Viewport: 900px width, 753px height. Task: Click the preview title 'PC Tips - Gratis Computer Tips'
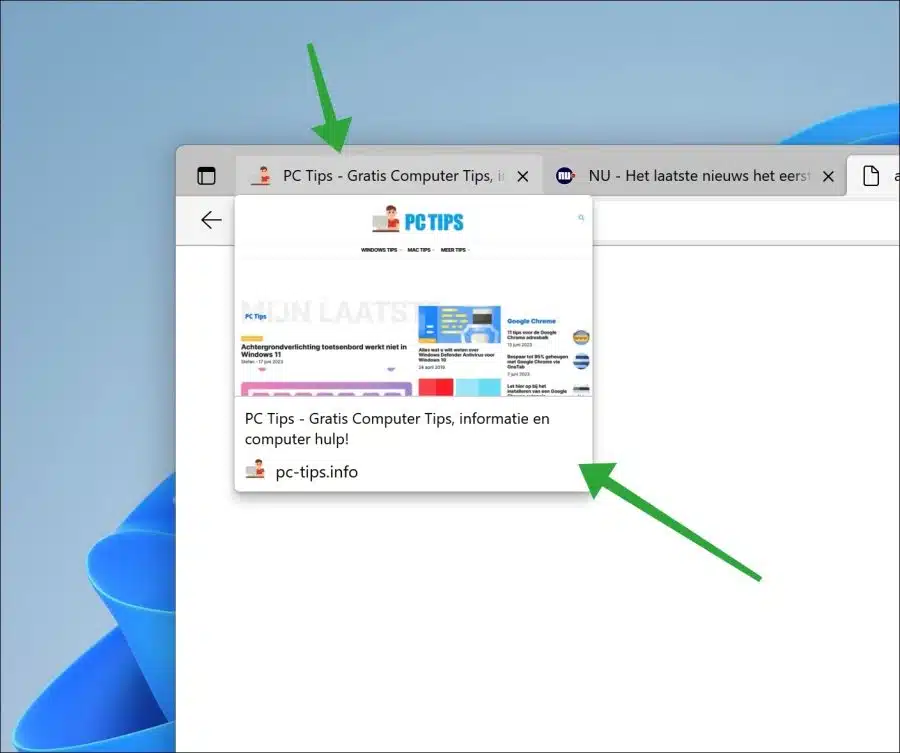coord(397,429)
